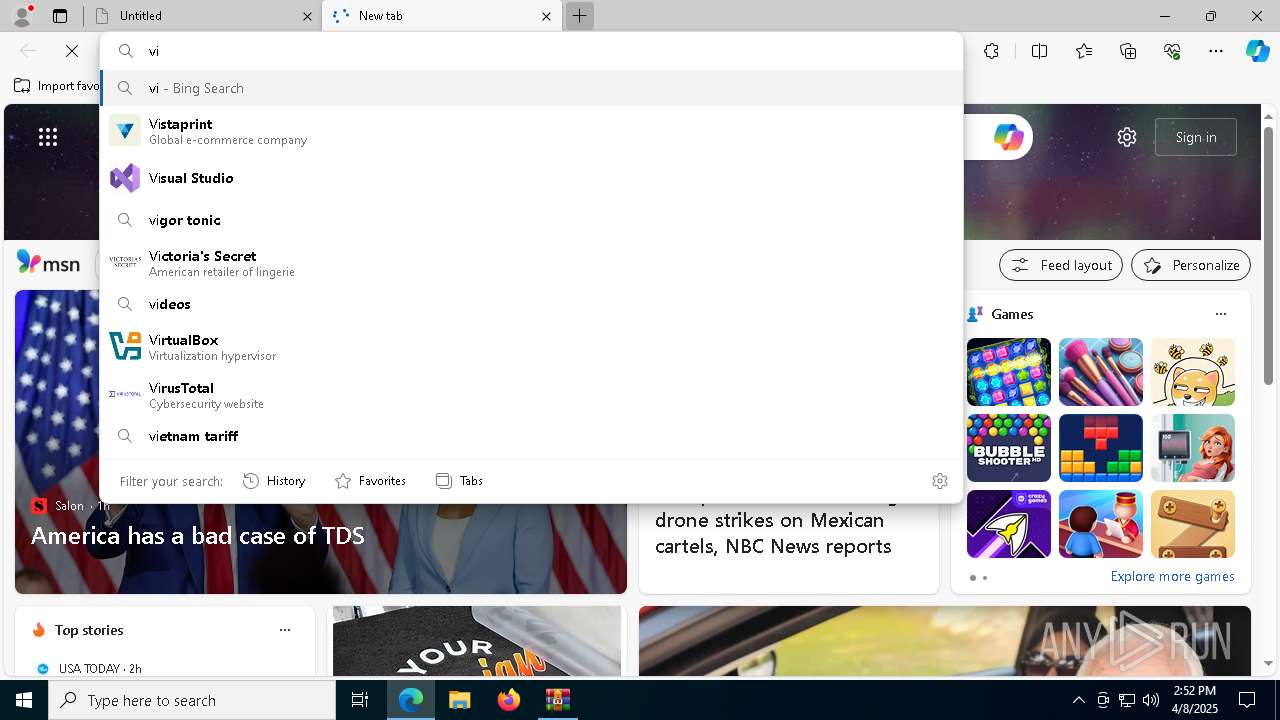Open a new tab with plus button

click(x=579, y=16)
